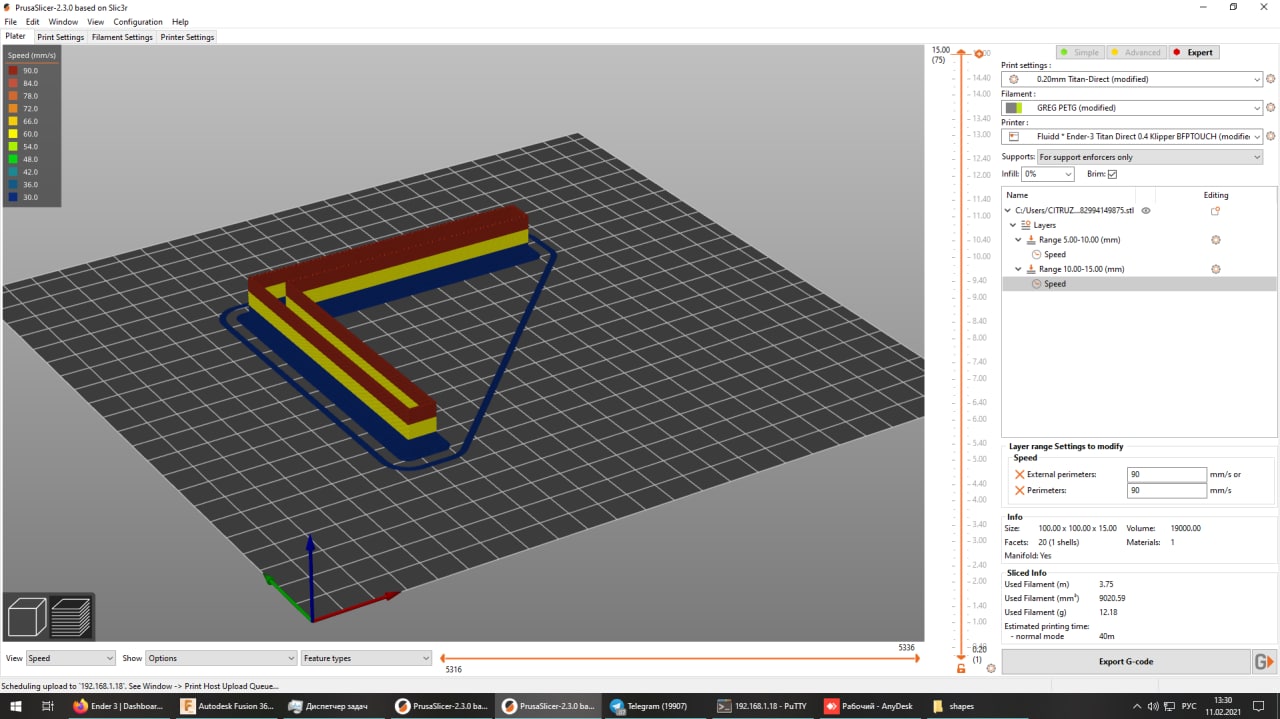Switch to Advanced mode
Screen dimensions: 1280x719
1137,53
